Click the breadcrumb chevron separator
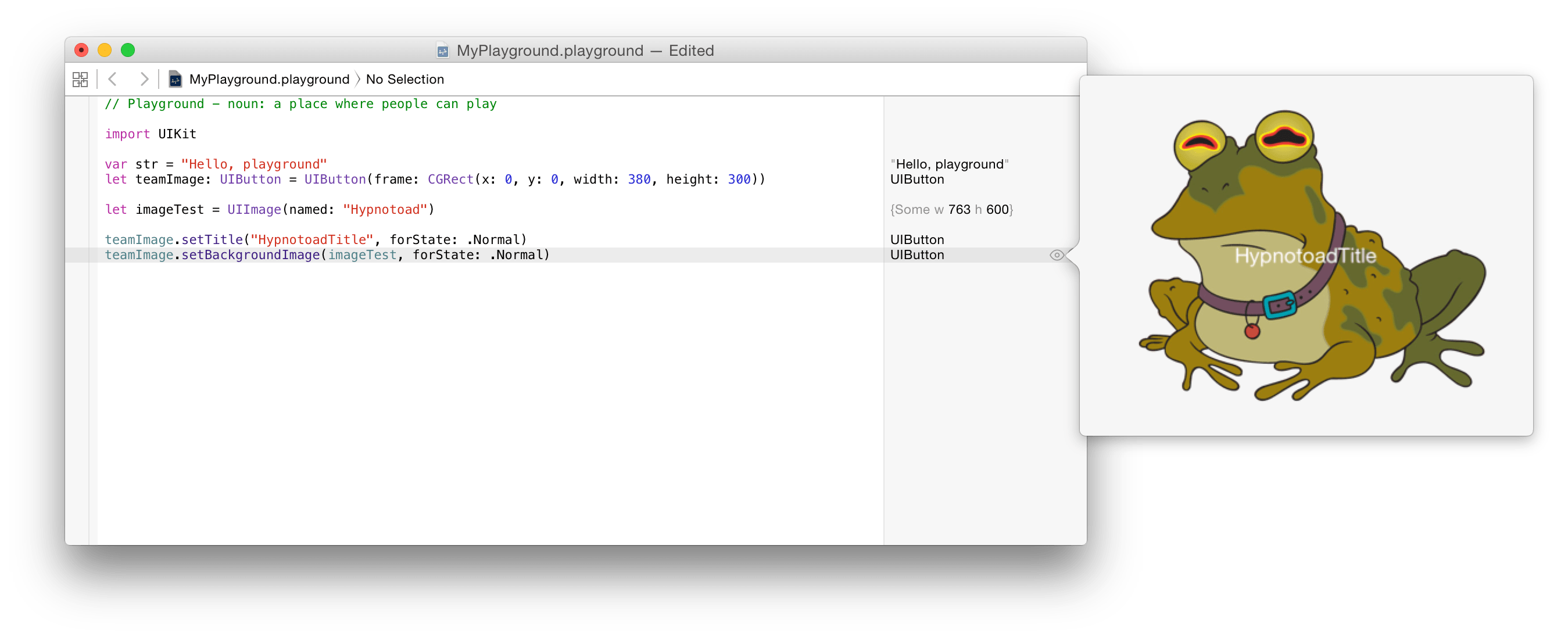Image resolution: width=1568 pixels, height=638 pixels. point(358,79)
